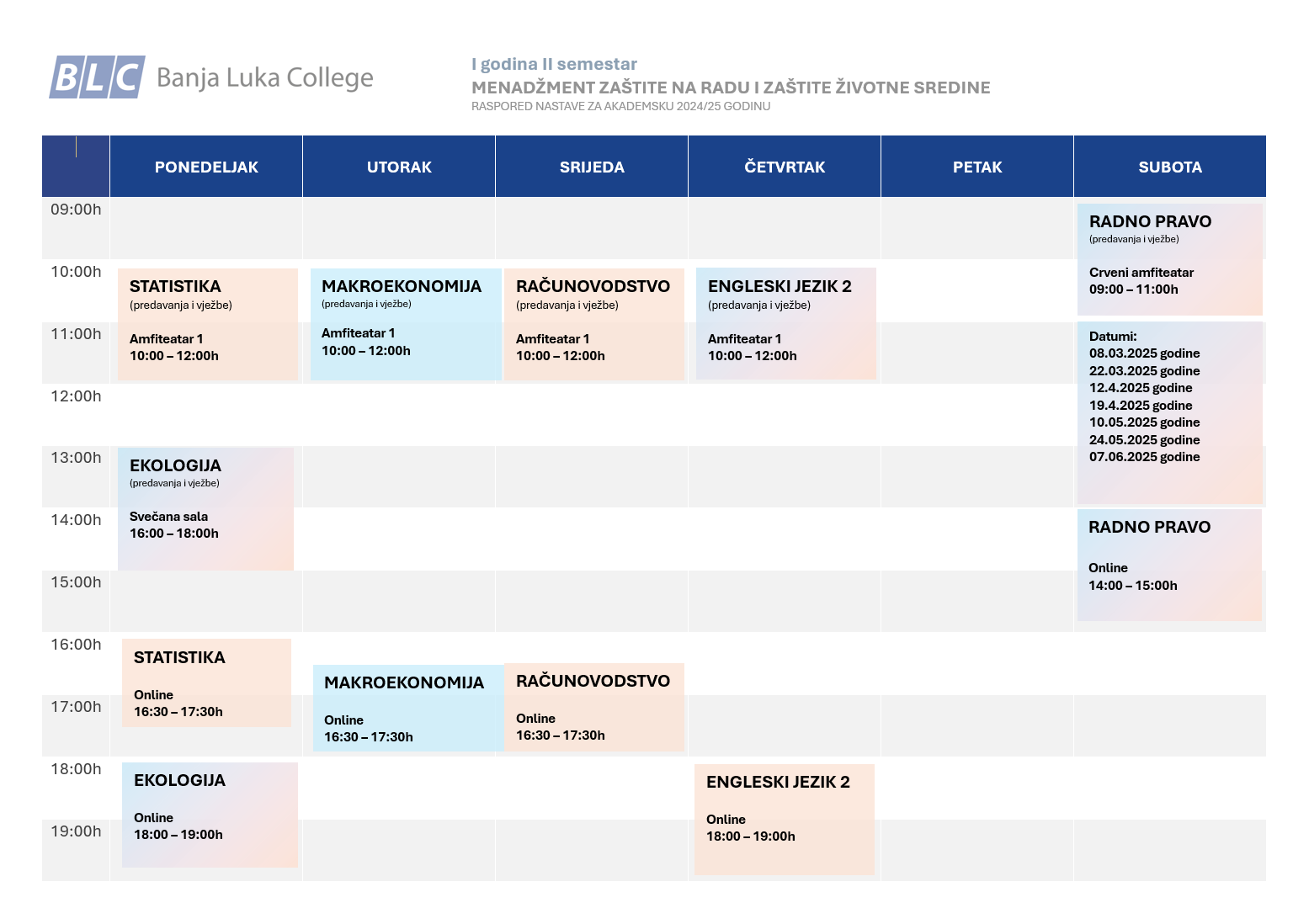The height and width of the screenshot is (924, 1309).
Task: Click the Datumi list of Saturday dates
Action: click(x=1170, y=412)
